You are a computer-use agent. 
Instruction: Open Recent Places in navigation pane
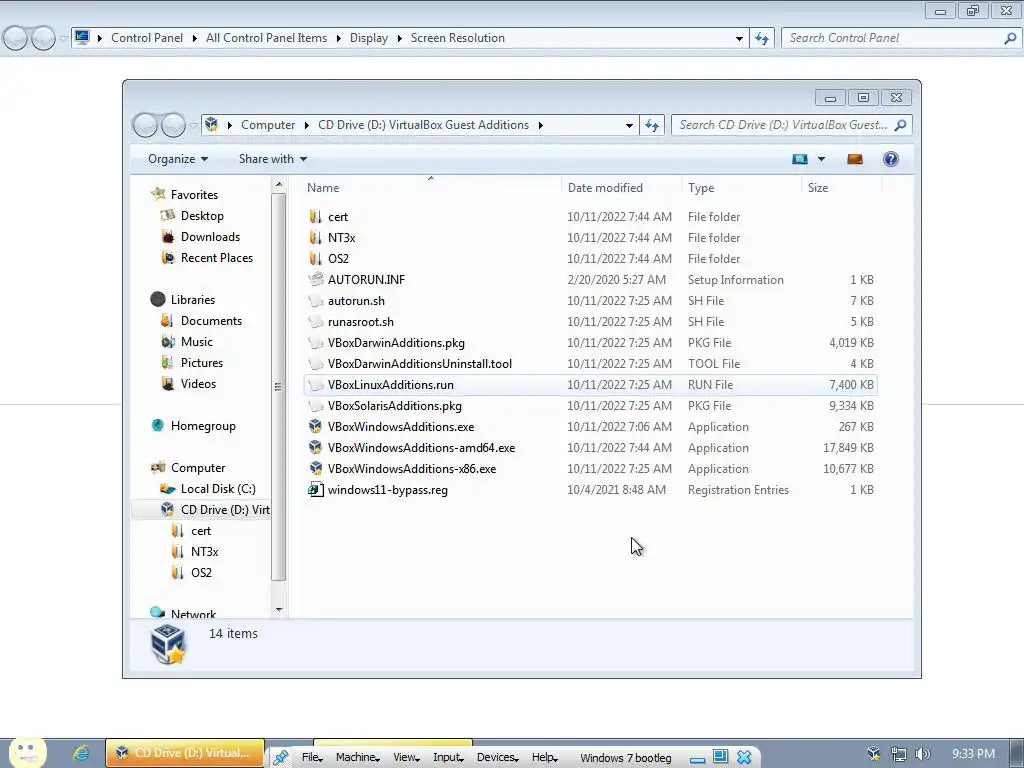pos(216,258)
